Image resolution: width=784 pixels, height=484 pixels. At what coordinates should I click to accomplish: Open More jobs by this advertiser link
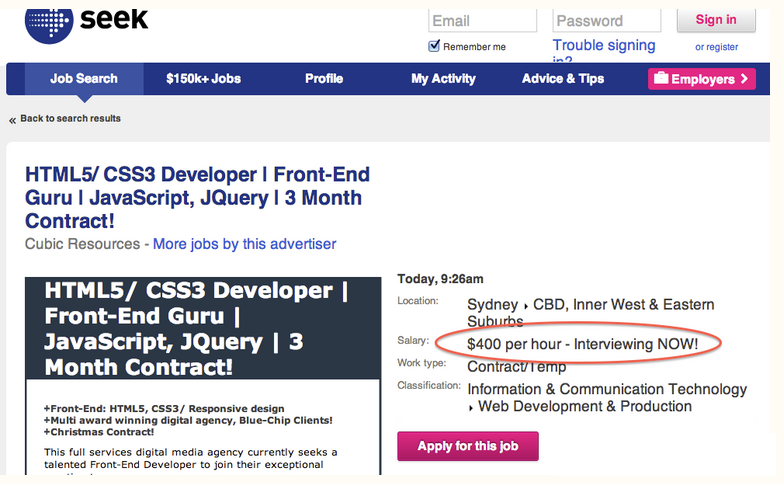(x=244, y=244)
